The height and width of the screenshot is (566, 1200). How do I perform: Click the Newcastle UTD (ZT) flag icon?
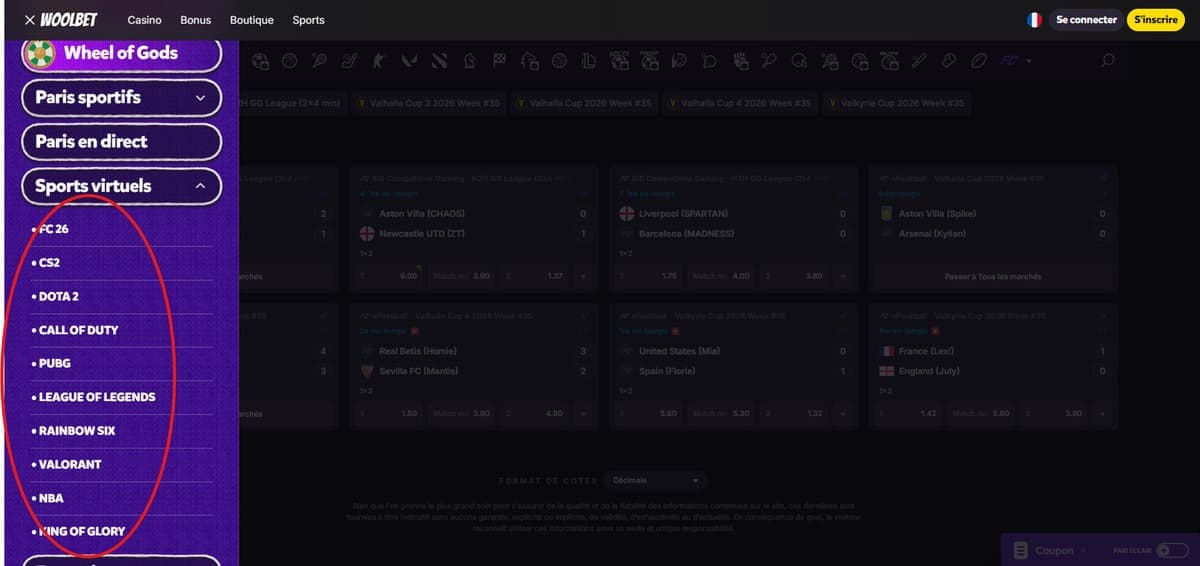367,234
